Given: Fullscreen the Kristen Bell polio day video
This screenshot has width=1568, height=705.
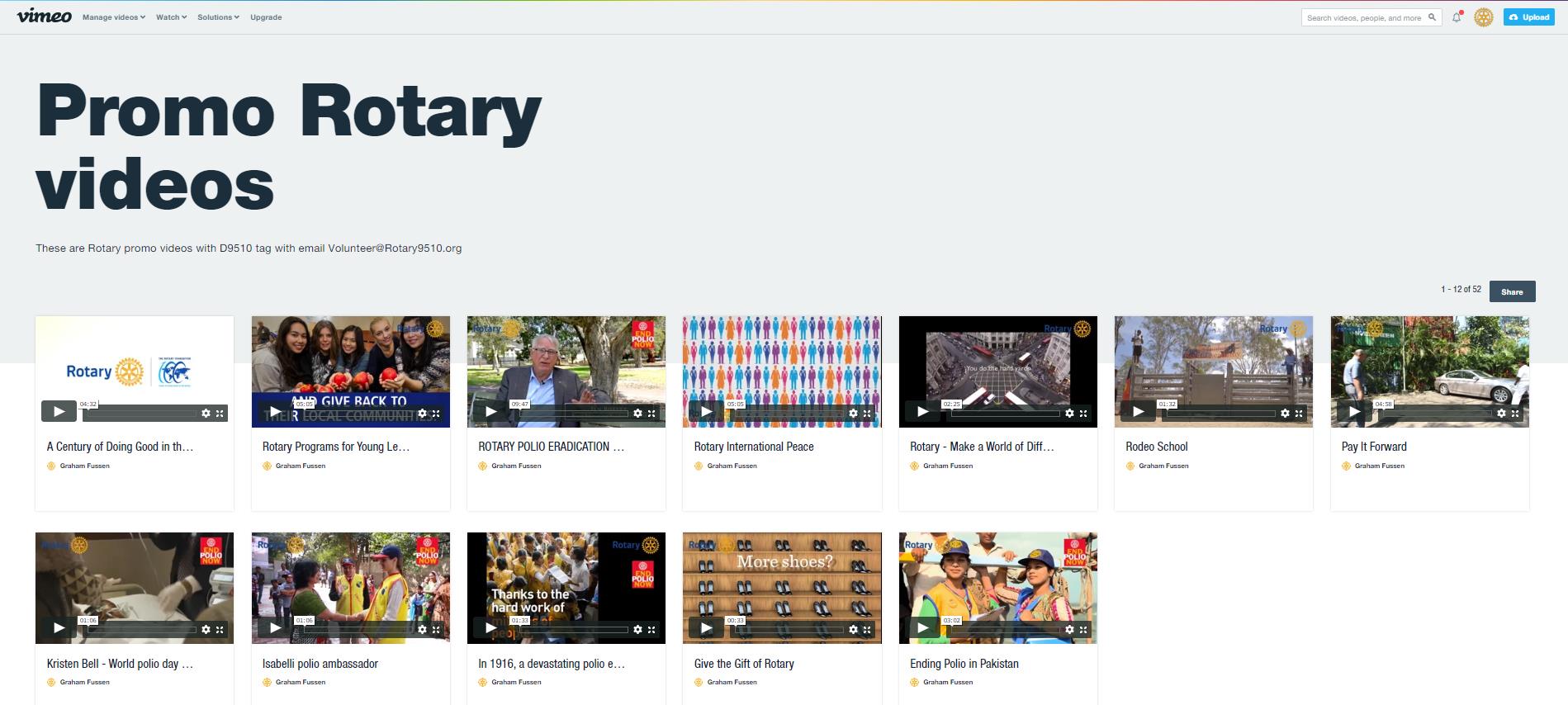Looking at the screenshot, I should coord(220,629).
